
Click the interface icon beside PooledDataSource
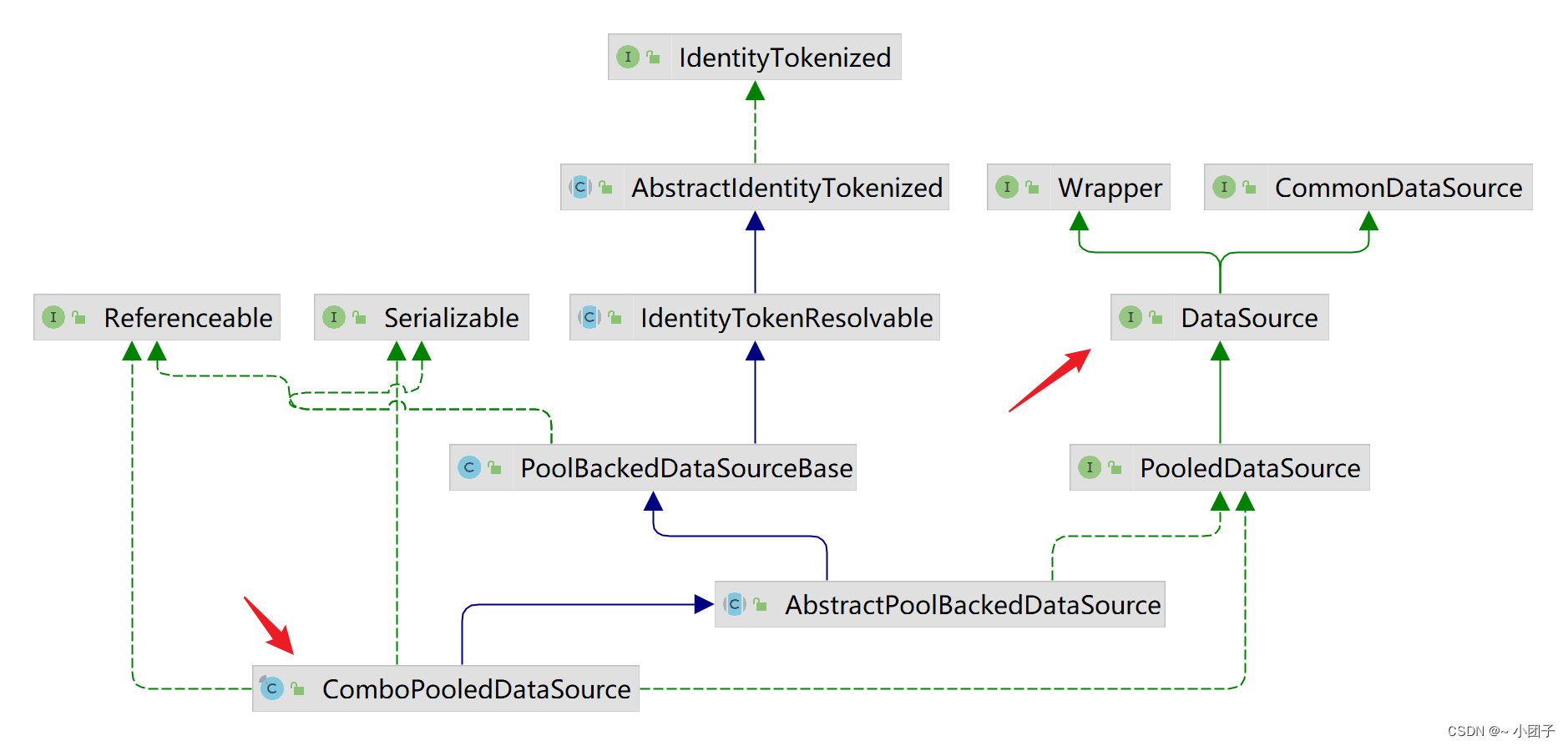(1090, 467)
